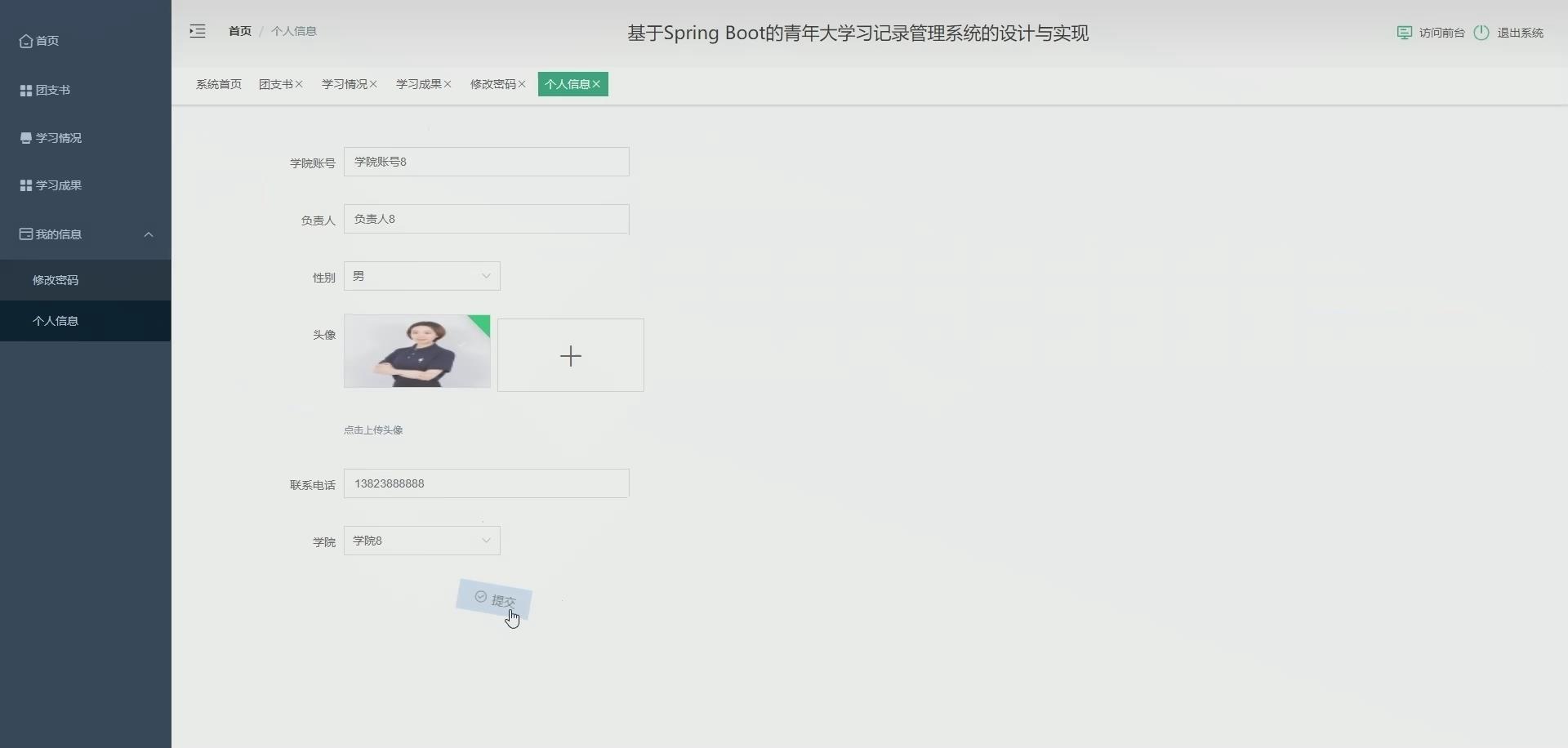This screenshot has width=1568, height=748.
Task: Open the 性别 dropdown showing 男
Action: point(422,276)
